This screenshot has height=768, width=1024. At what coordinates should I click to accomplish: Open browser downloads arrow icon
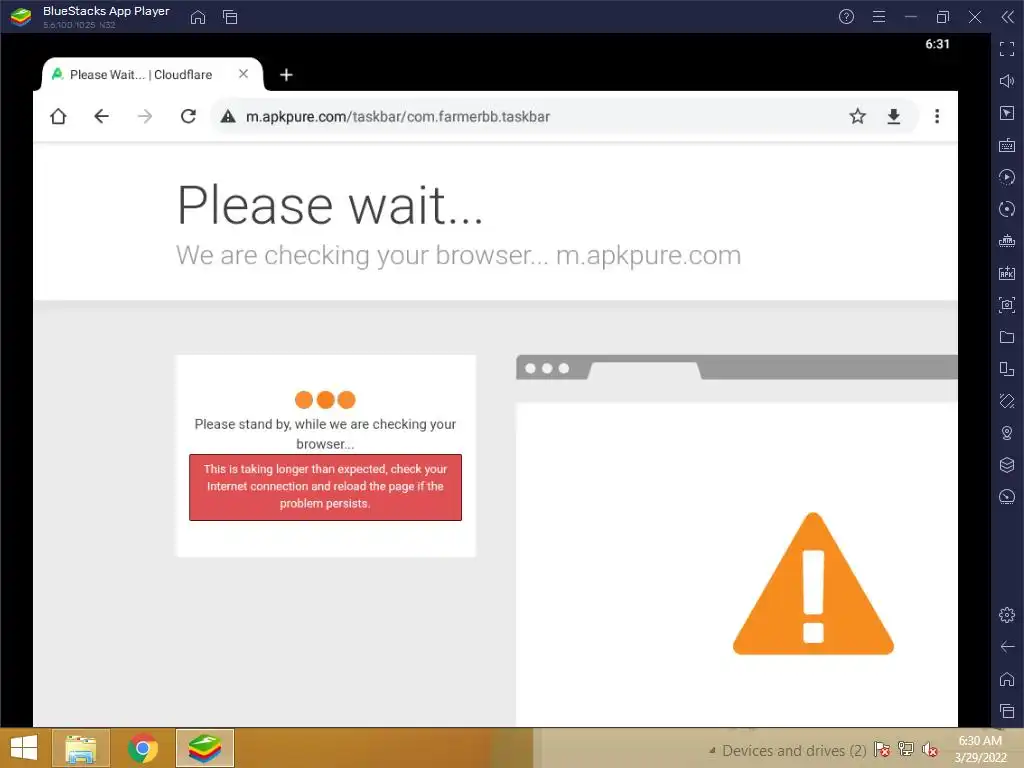coord(894,116)
